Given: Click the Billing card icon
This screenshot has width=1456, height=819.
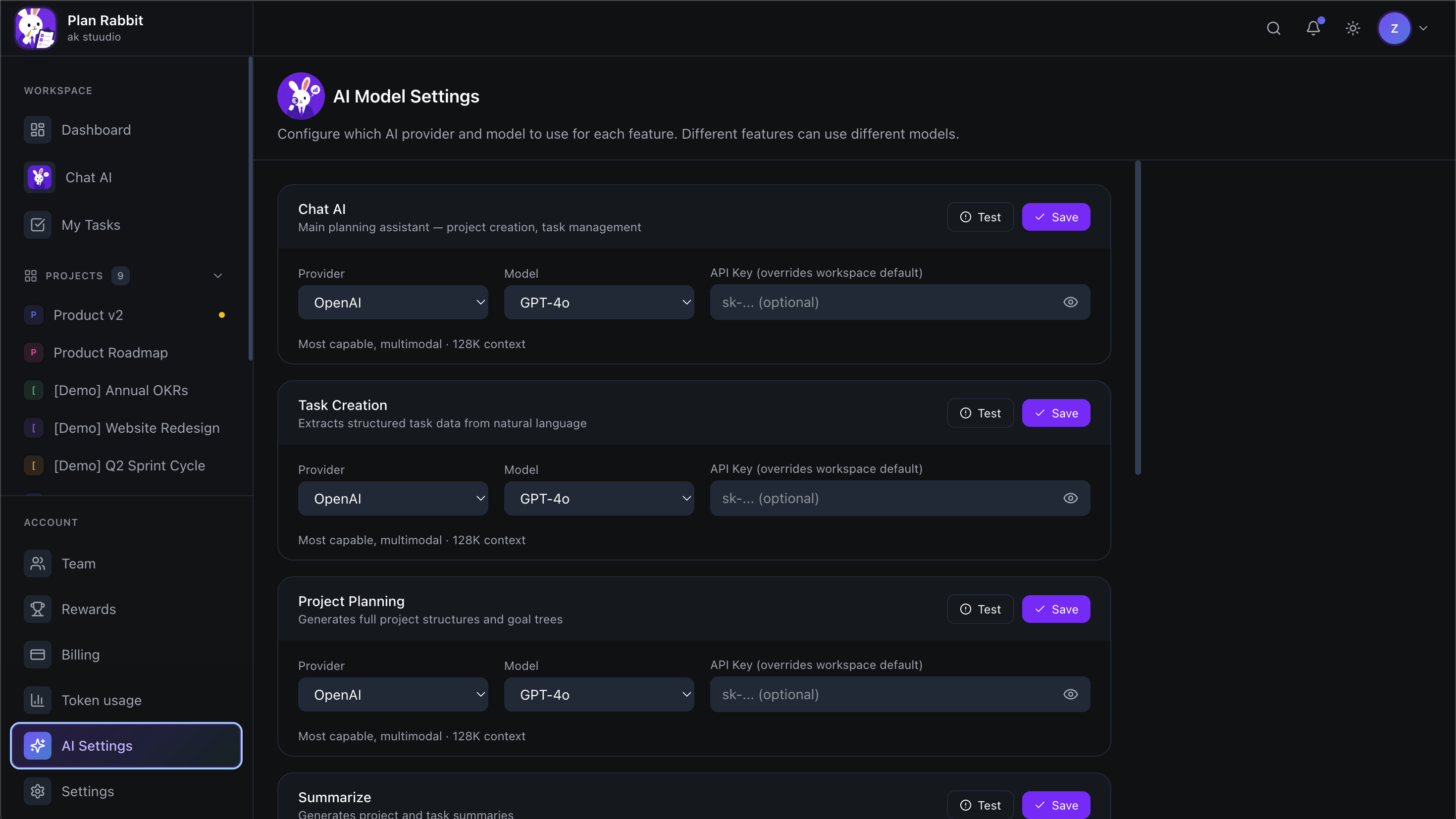Looking at the screenshot, I should click(38, 655).
